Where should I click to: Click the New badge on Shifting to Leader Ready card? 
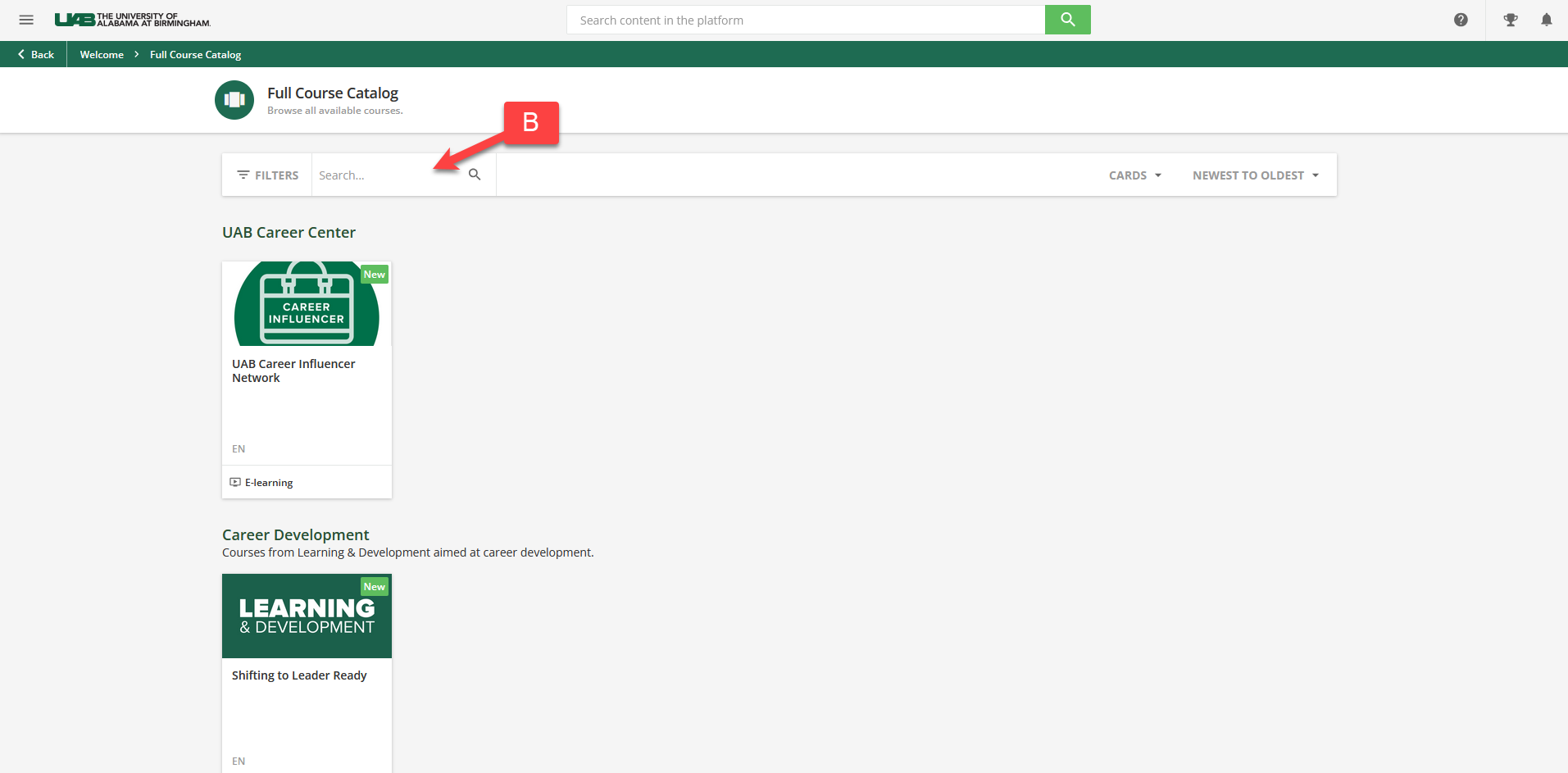coord(375,587)
